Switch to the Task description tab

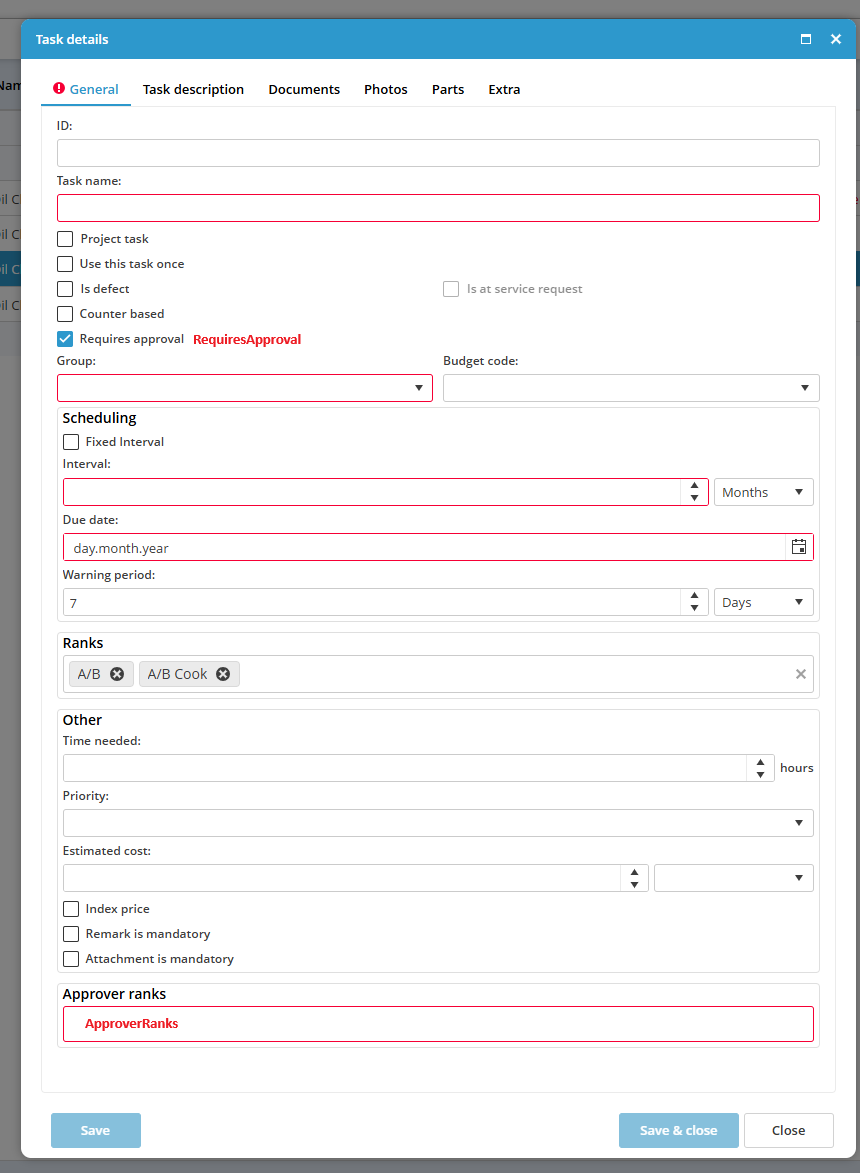(x=193, y=89)
